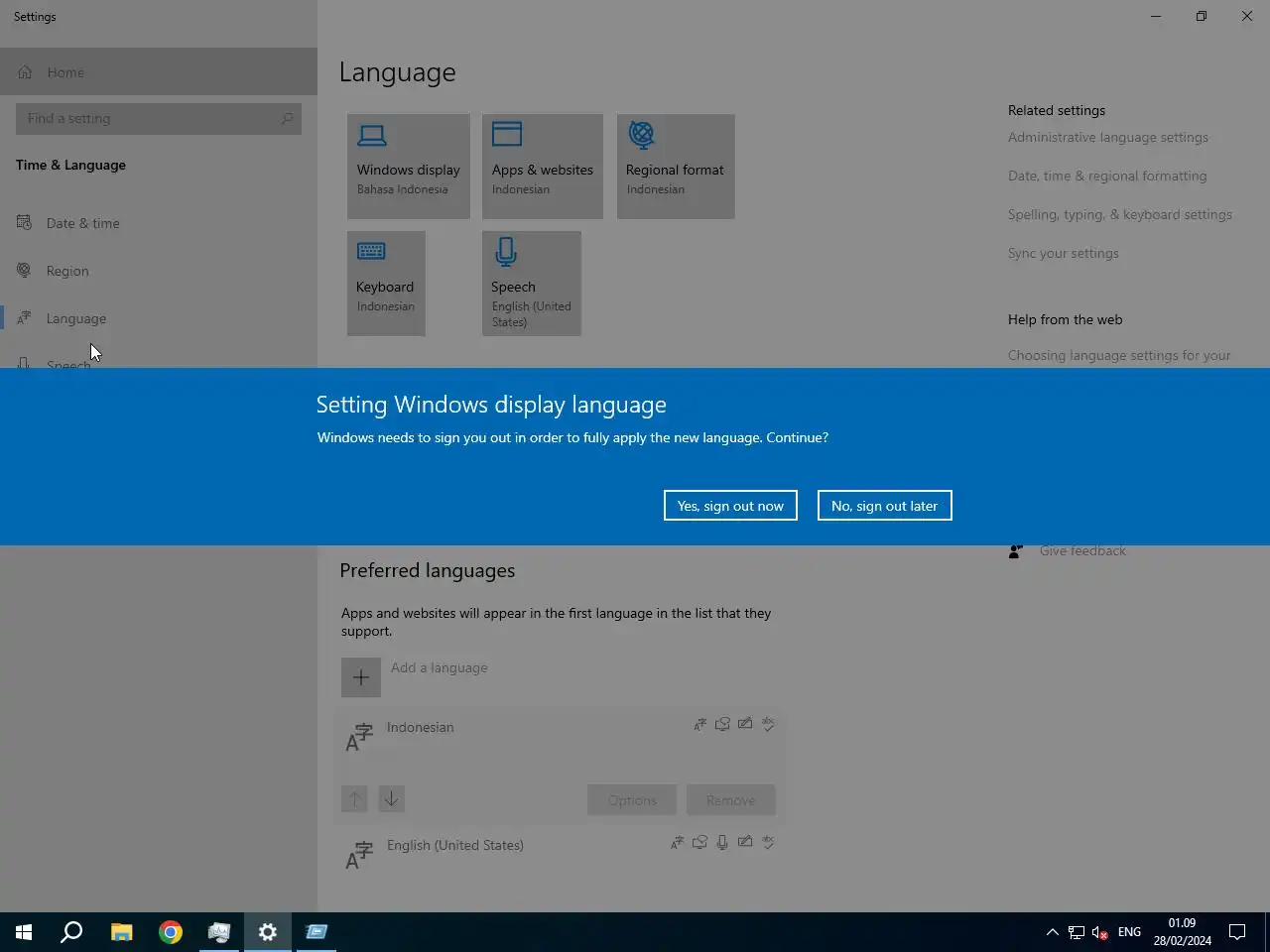Switch to Settings app in taskbar

(x=268, y=932)
